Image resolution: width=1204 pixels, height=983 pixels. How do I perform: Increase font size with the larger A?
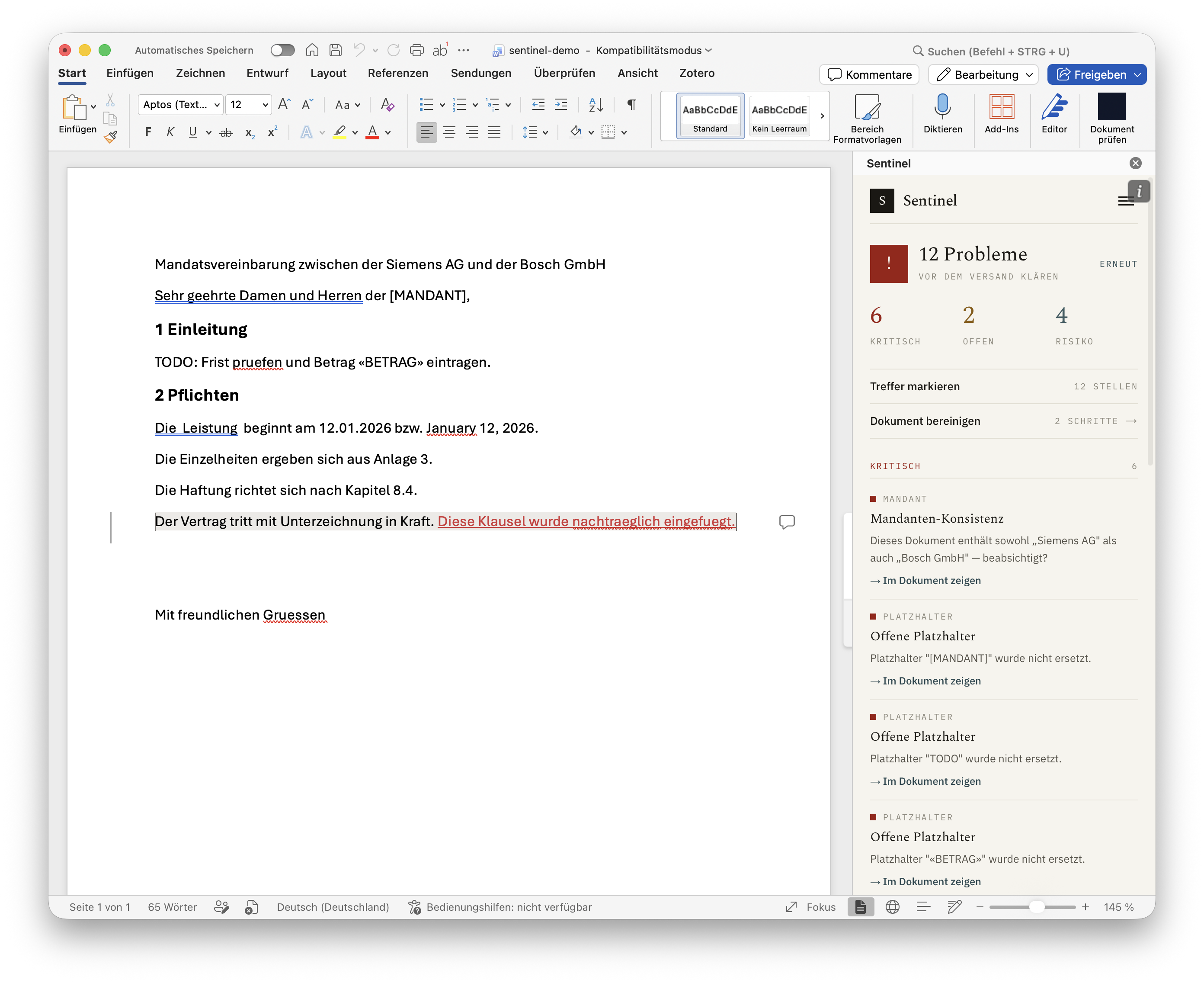(x=284, y=104)
